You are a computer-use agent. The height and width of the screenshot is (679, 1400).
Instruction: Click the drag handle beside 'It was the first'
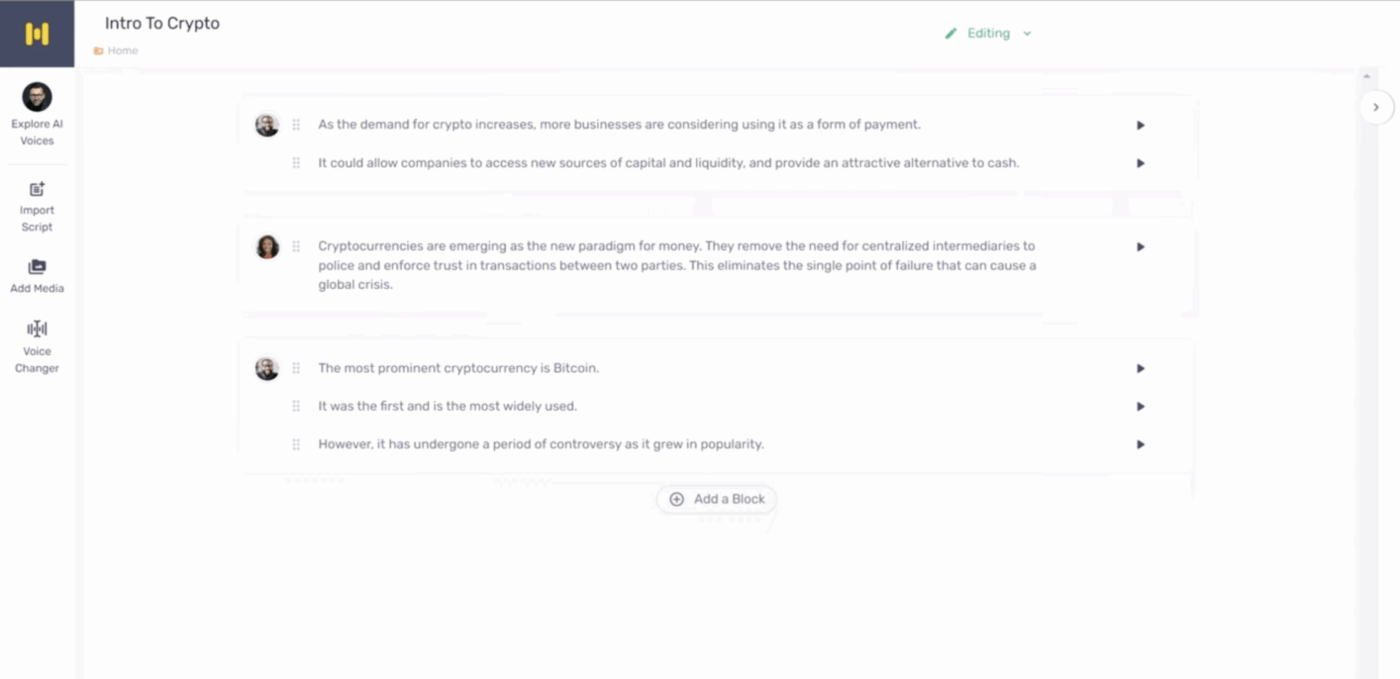click(296, 407)
